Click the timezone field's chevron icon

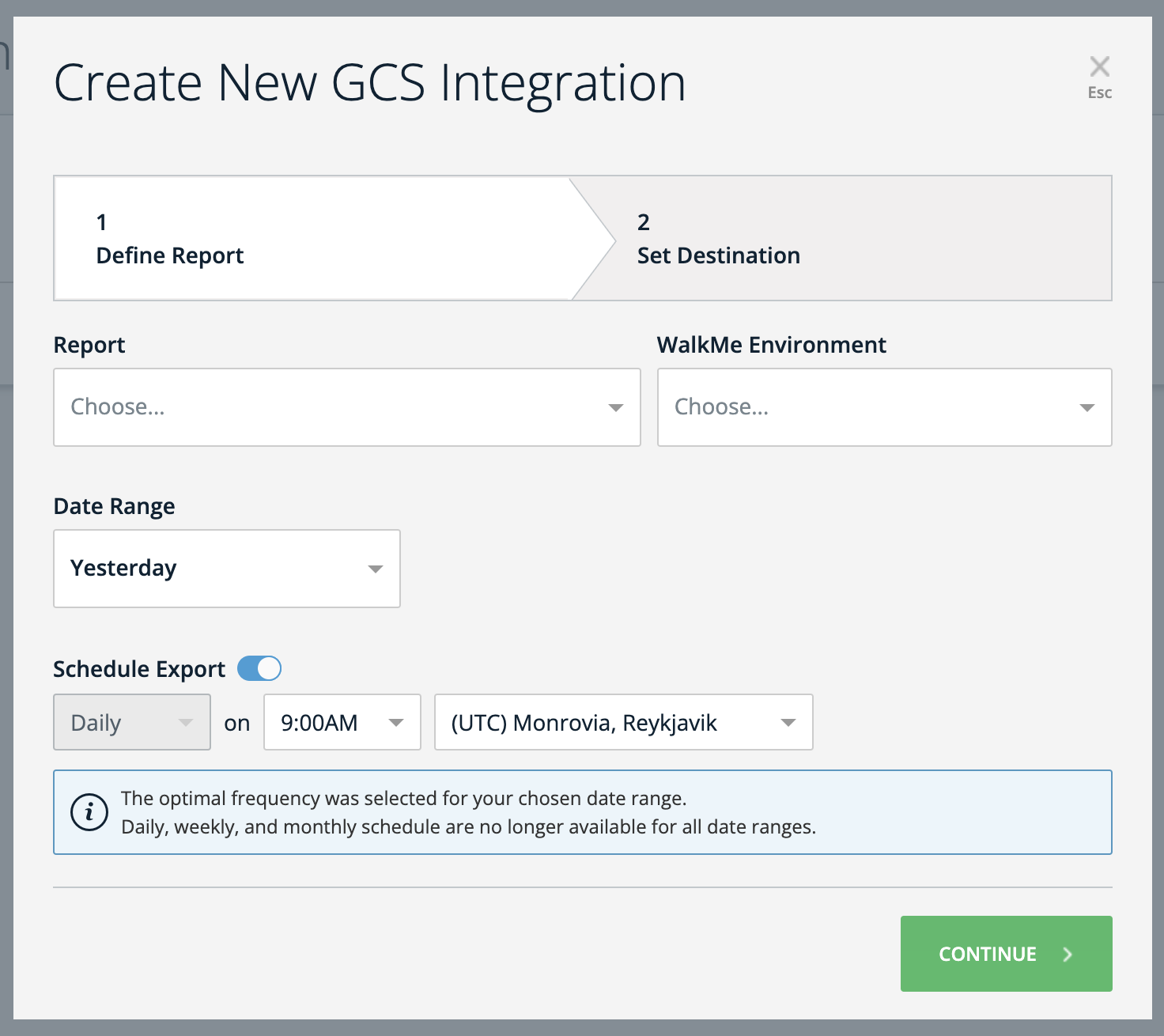pos(788,722)
